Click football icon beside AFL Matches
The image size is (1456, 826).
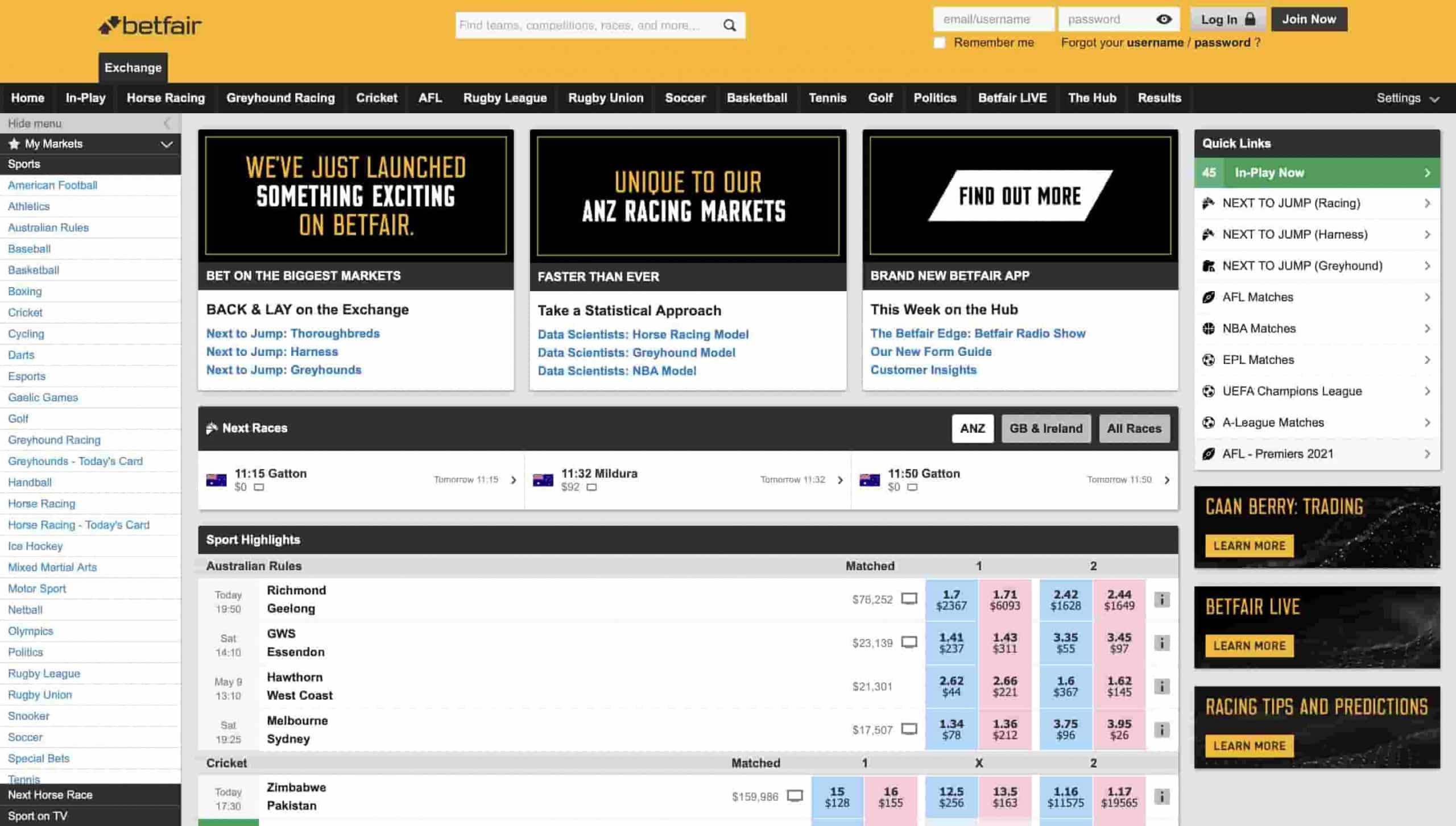(x=1208, y=297)
